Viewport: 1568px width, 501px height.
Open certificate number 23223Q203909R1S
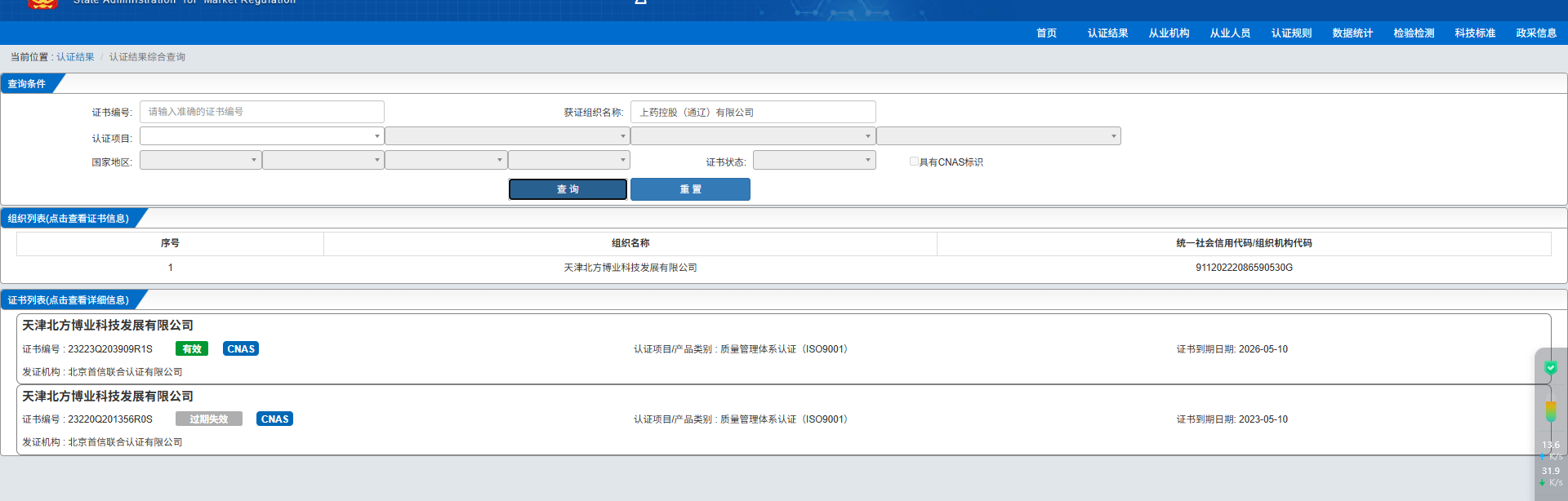[109, 349]
